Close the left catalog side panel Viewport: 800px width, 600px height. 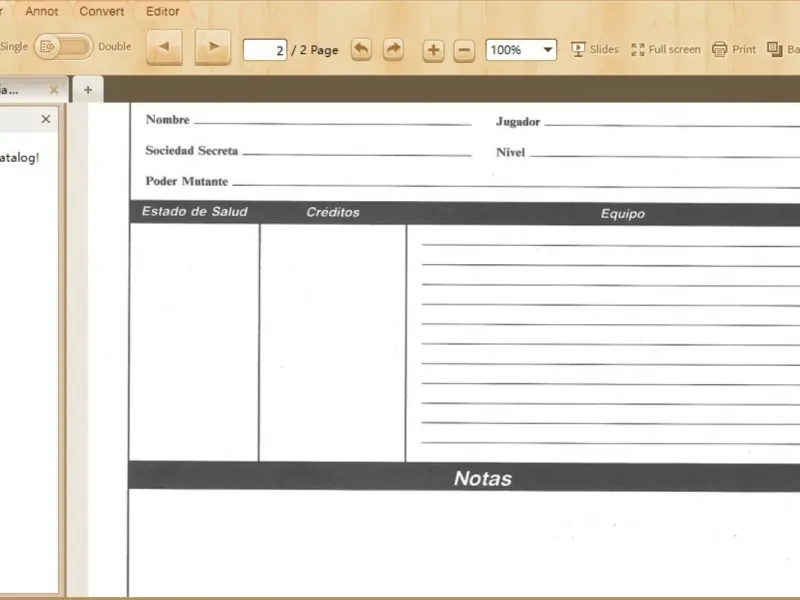tap(45, 119)
